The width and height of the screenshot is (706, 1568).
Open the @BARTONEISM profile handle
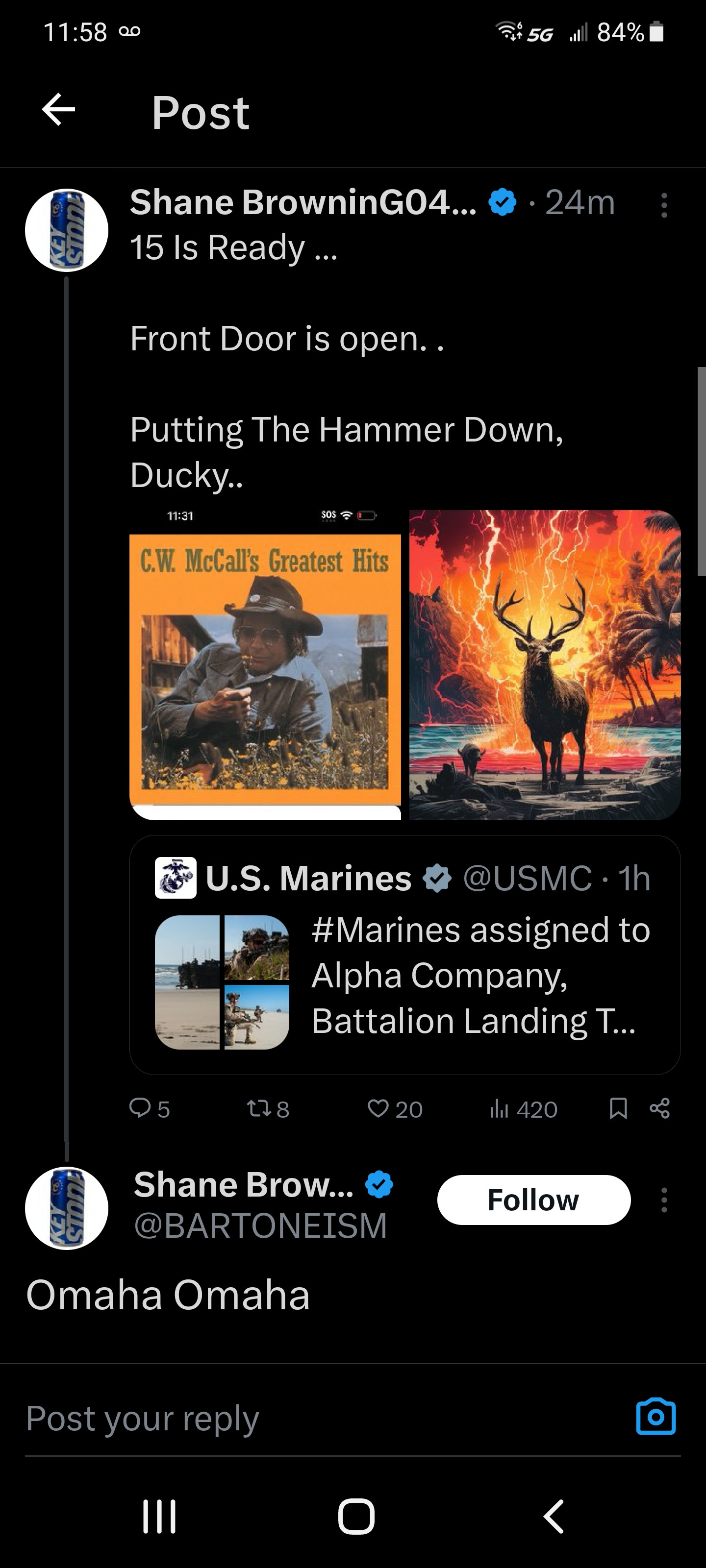pyautogui.click(x=261, y=1226)
